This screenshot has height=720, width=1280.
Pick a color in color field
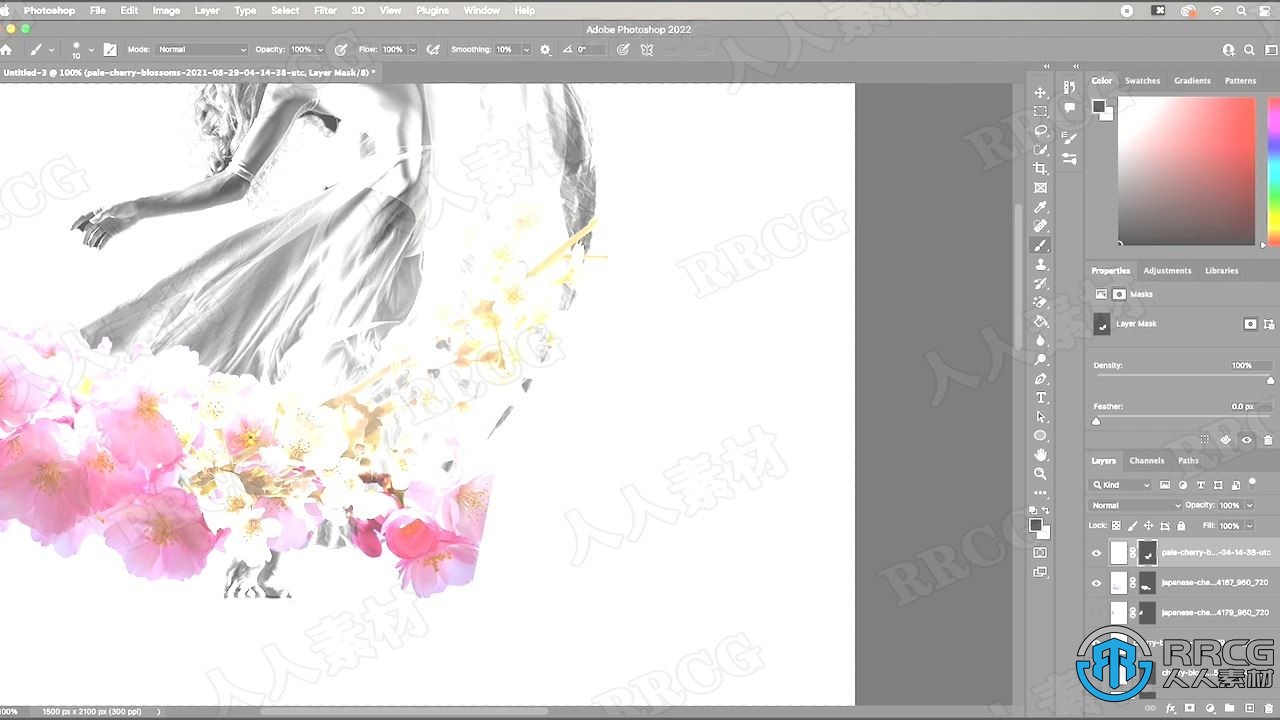1186,170
